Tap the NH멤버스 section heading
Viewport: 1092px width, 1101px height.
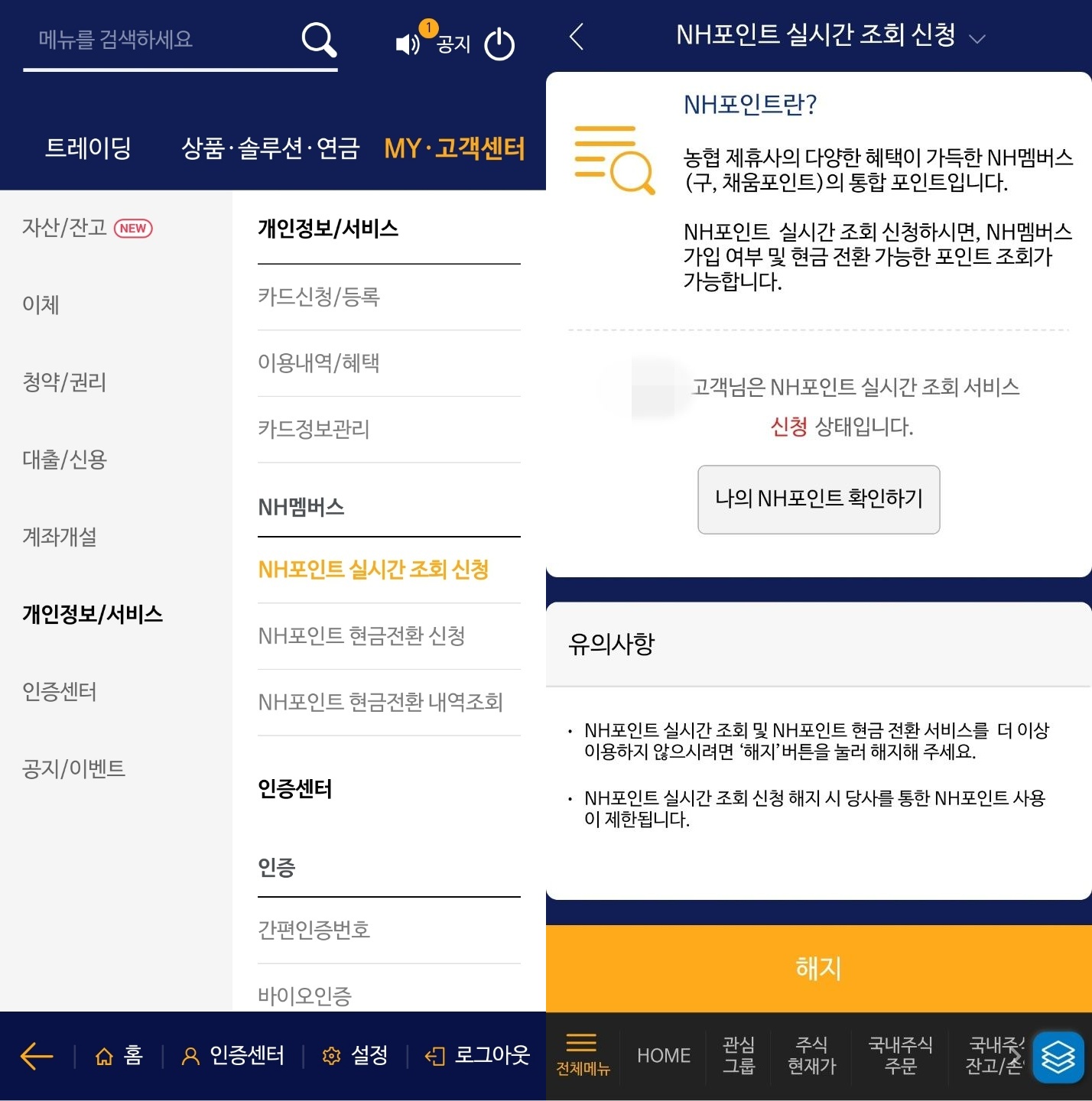(x=301, y=507)
